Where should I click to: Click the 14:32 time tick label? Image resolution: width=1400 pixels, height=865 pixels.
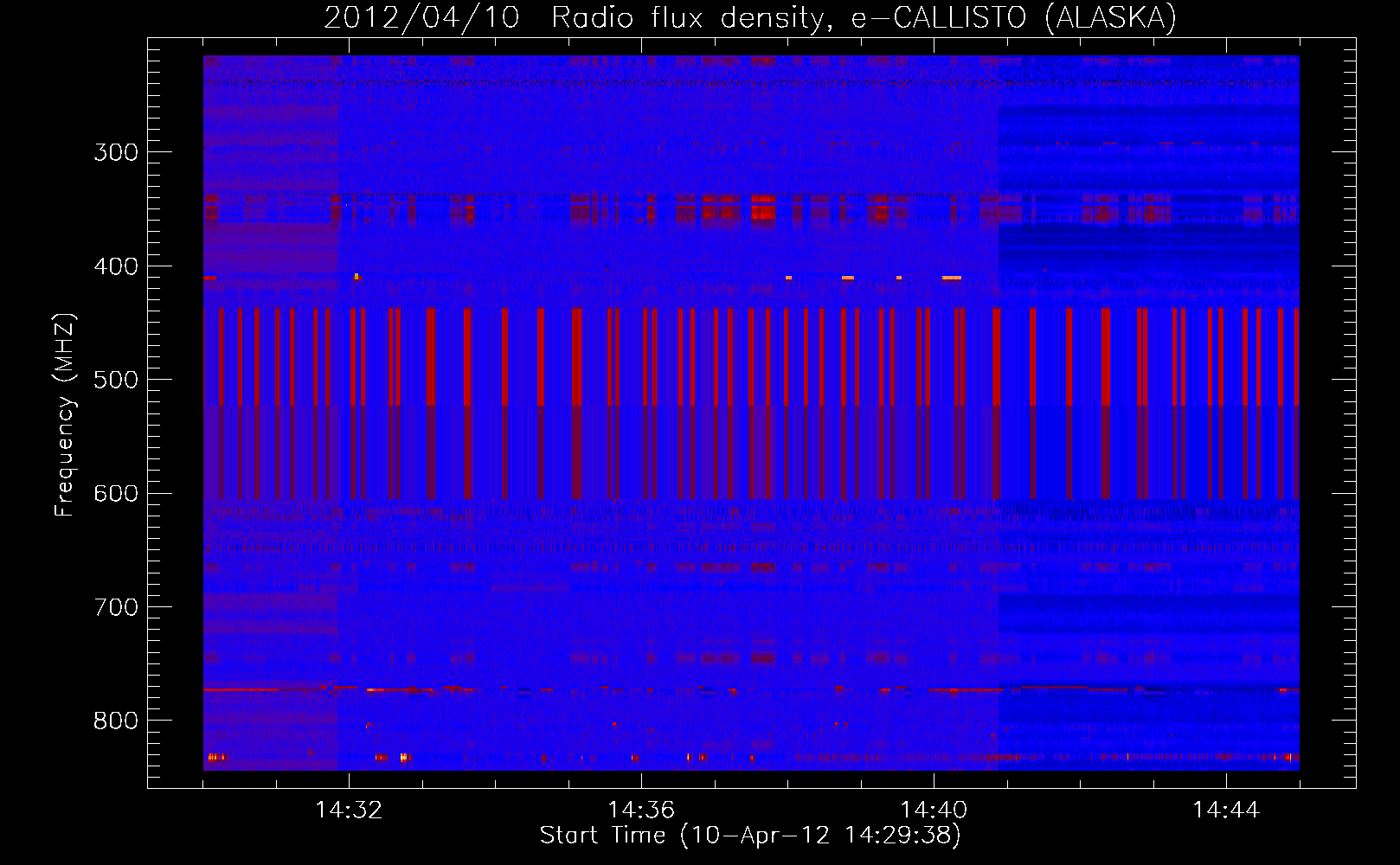tap(349, 810)
